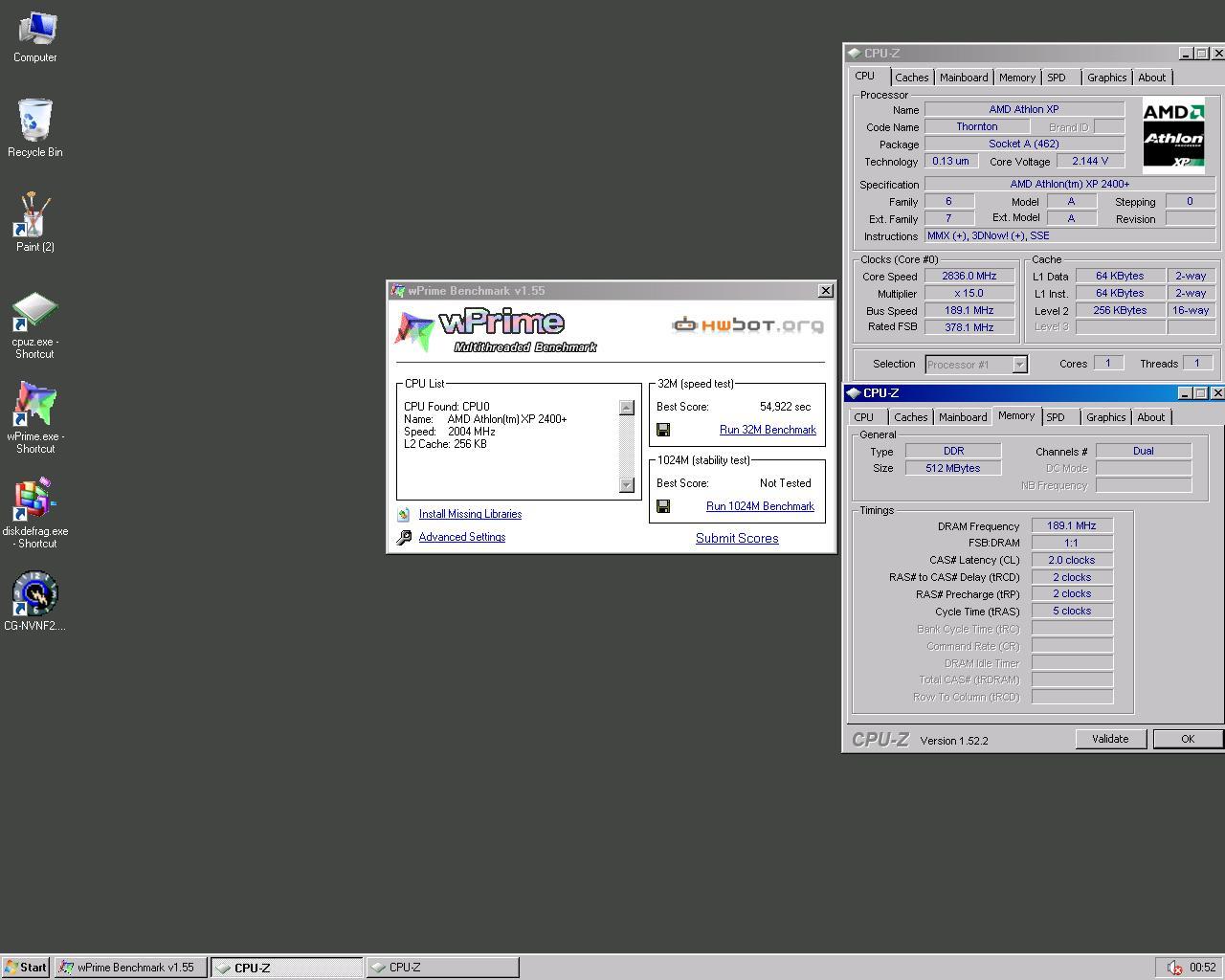
Task: Click the CAS# Latency 2.0 clocks value
Action: coord(1072,560)
